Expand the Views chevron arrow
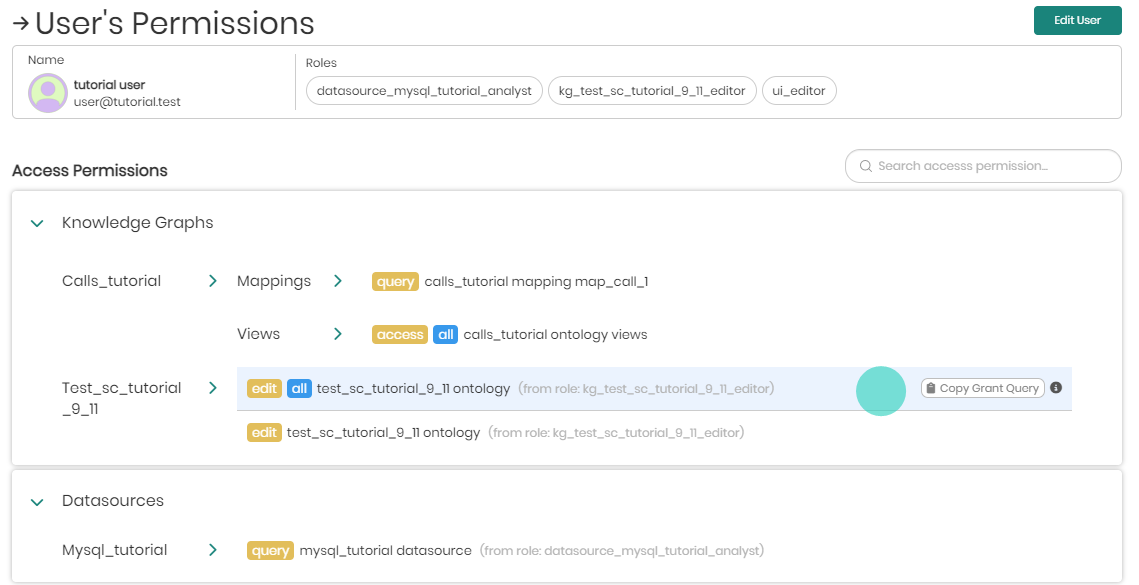 (x=338, y=334)
